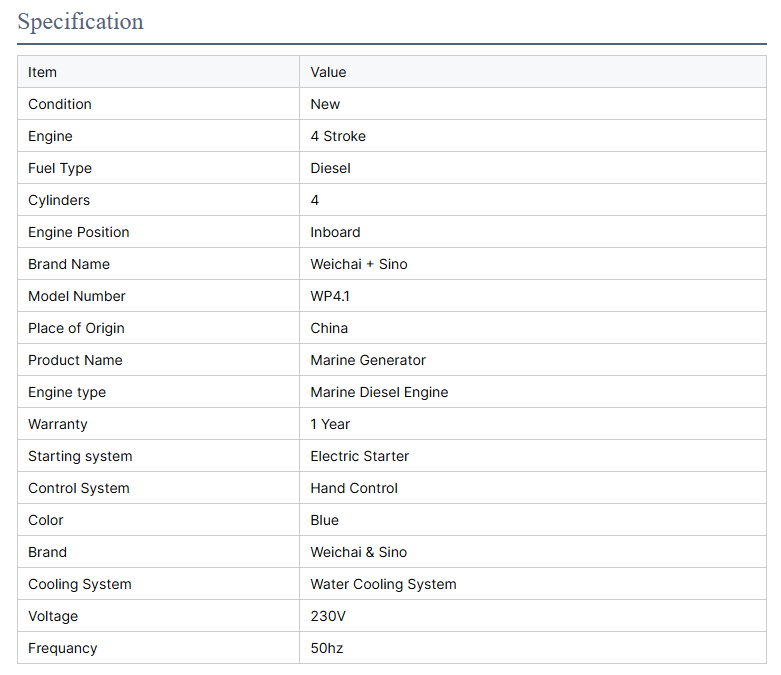Click the Engine Position label

tap(79, 232)
